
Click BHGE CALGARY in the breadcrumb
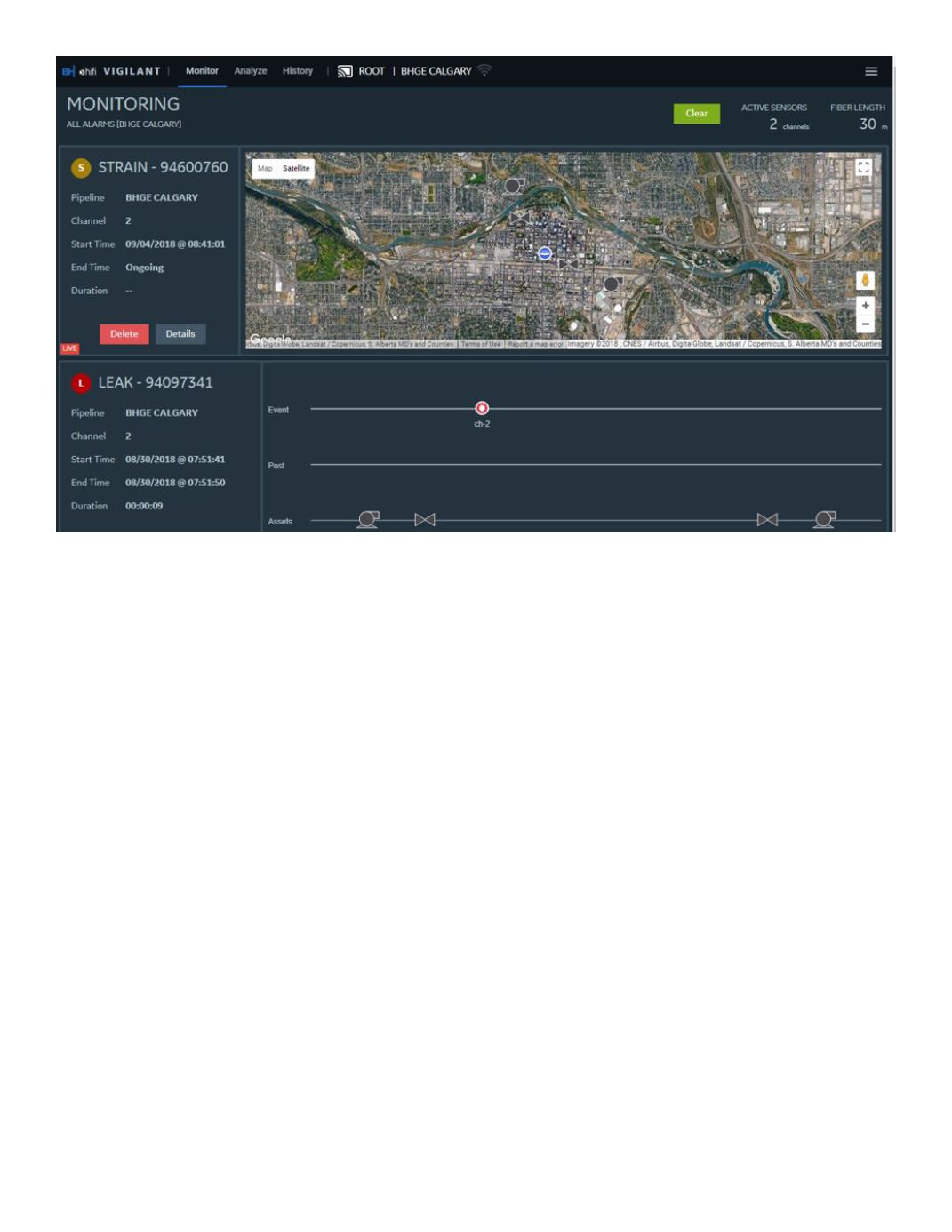[x=436, y=71]
